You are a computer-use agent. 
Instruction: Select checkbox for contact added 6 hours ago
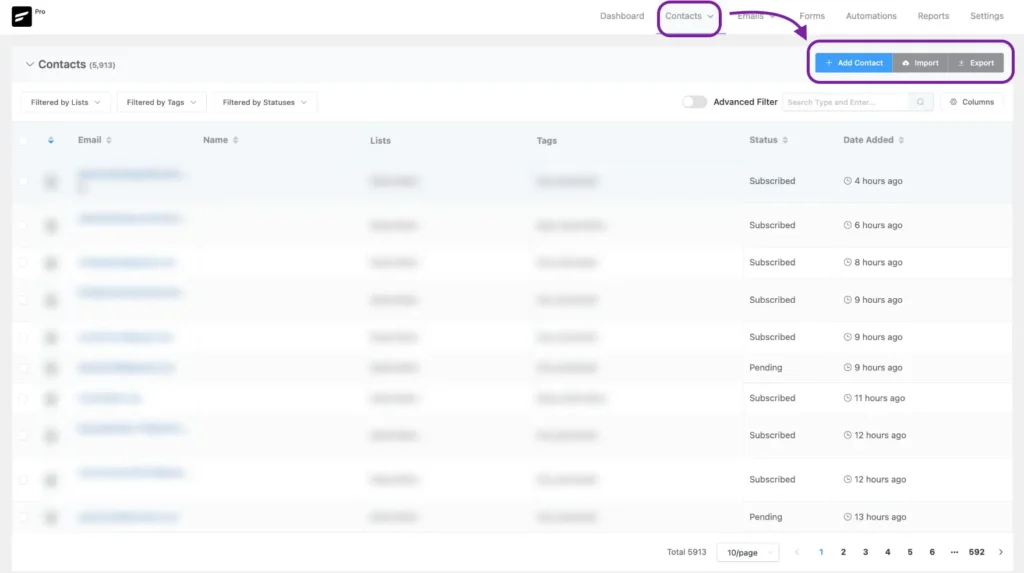(x=23, y=225)
